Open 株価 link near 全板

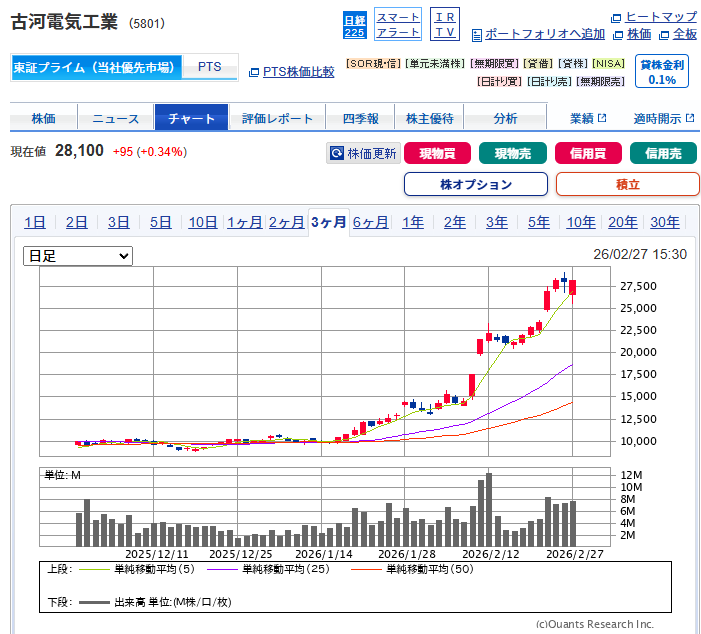639,34
